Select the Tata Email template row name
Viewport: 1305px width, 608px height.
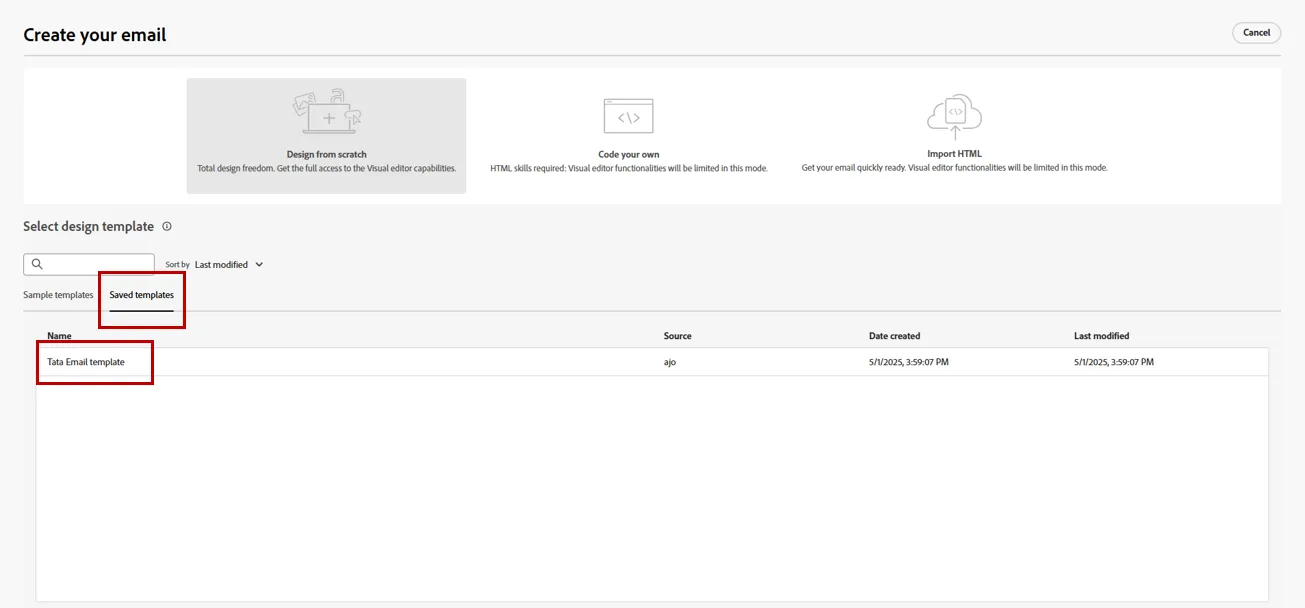pyautogui.click(x=86, y=362)
